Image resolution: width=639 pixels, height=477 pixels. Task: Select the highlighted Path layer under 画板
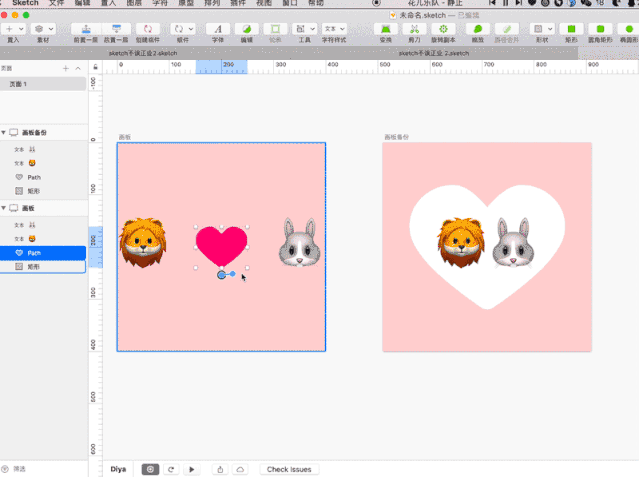[x=43, y=253]
